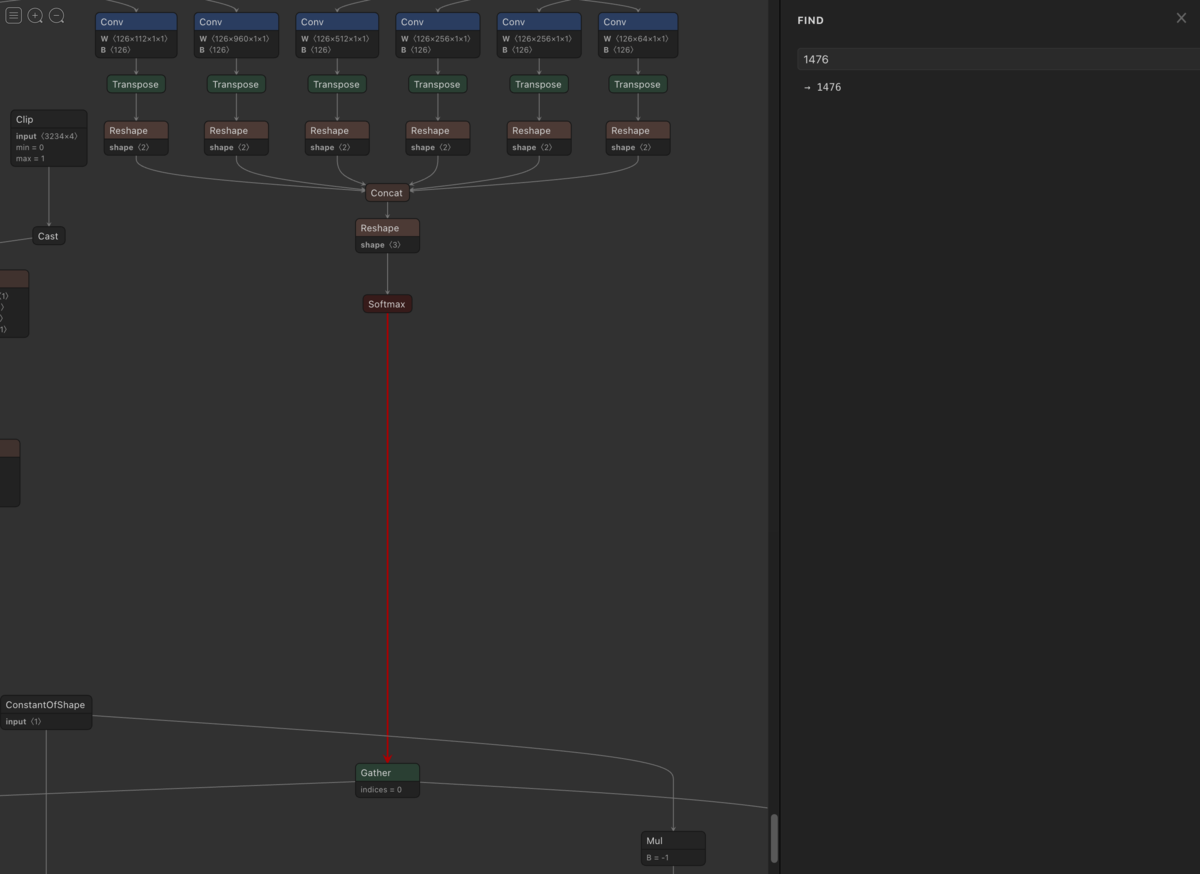Select the Cast node

coord(48,236)
